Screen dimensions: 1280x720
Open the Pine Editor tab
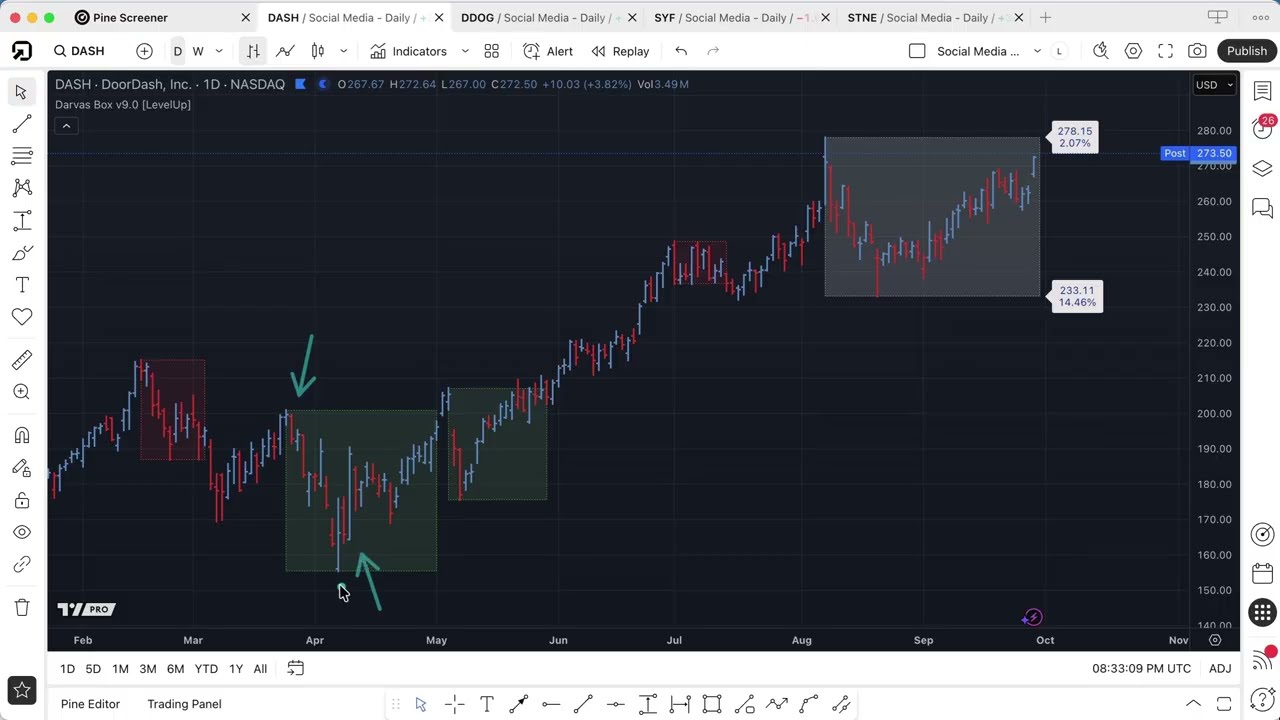[x=90, y=704]
